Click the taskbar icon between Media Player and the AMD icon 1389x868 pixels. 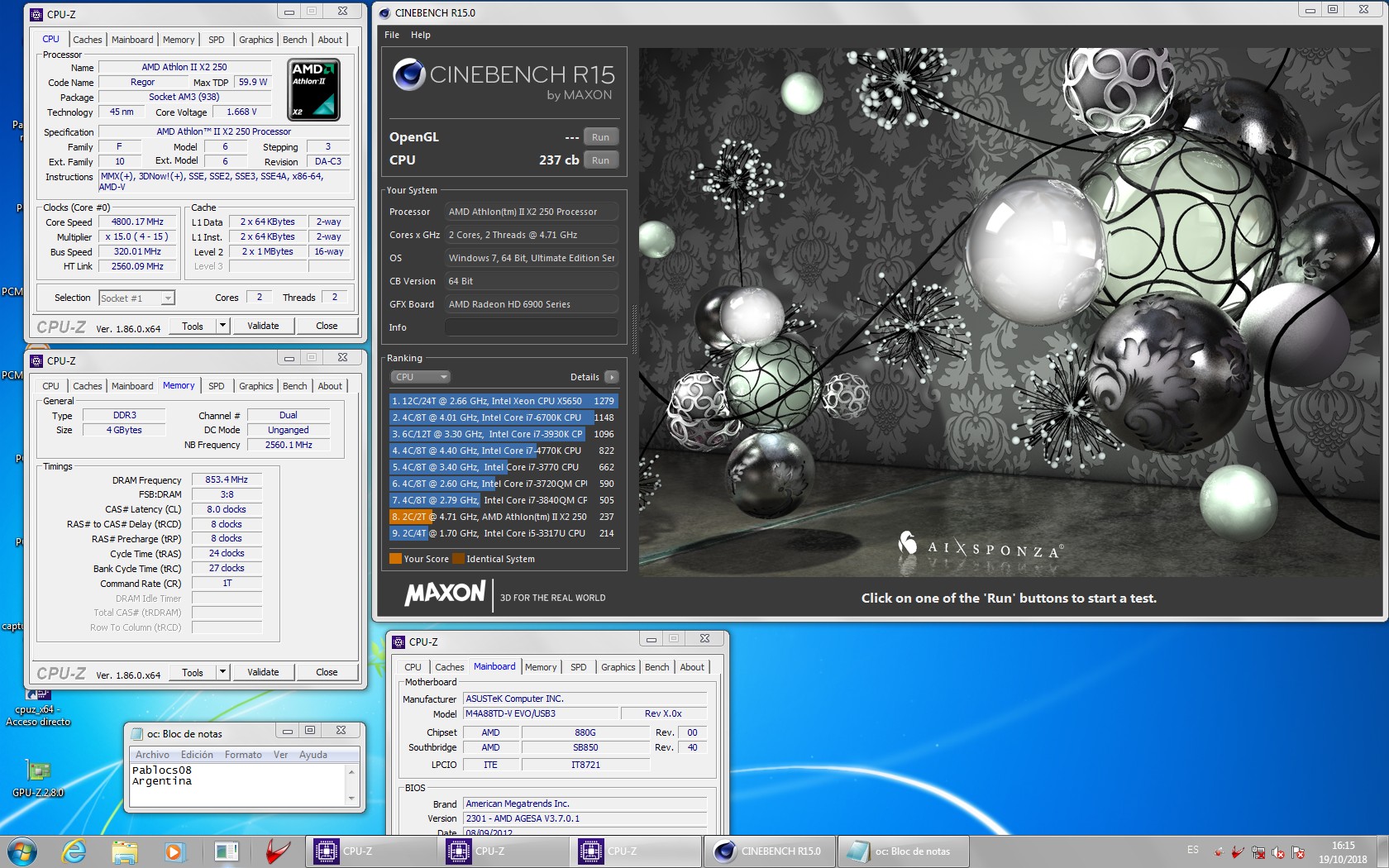tap(226, 851)
